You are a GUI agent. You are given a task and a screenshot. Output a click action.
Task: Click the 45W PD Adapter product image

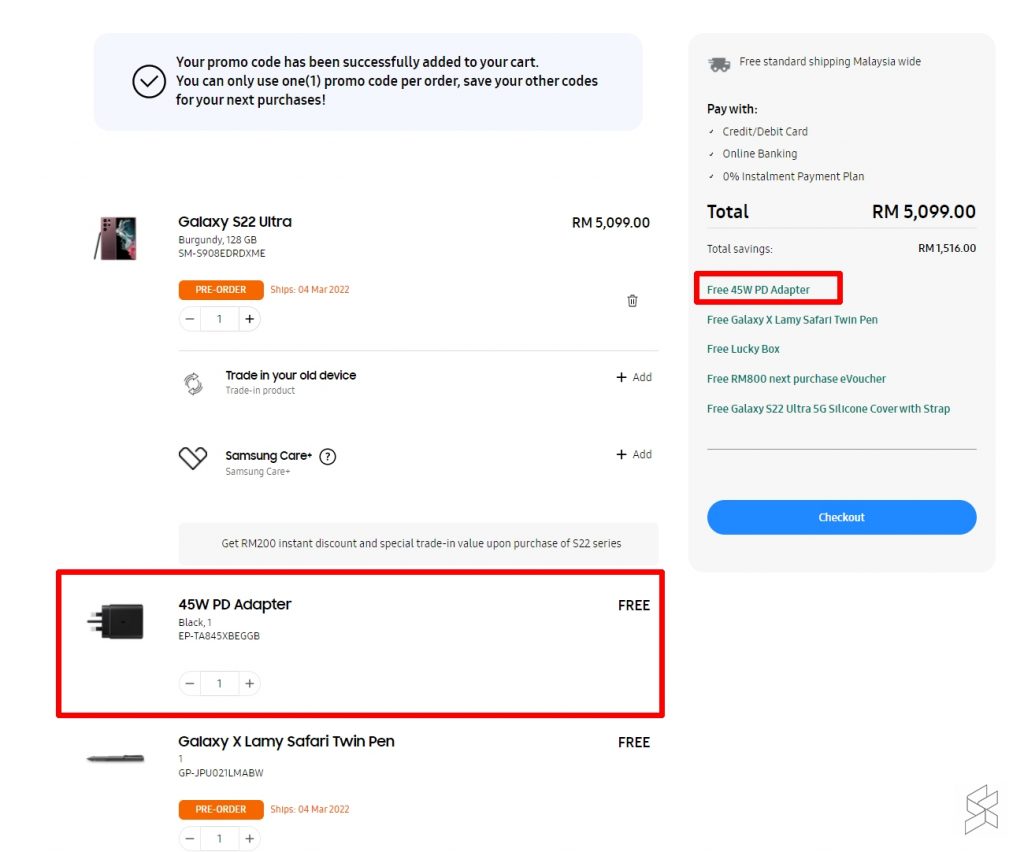(x=116, y=622)
